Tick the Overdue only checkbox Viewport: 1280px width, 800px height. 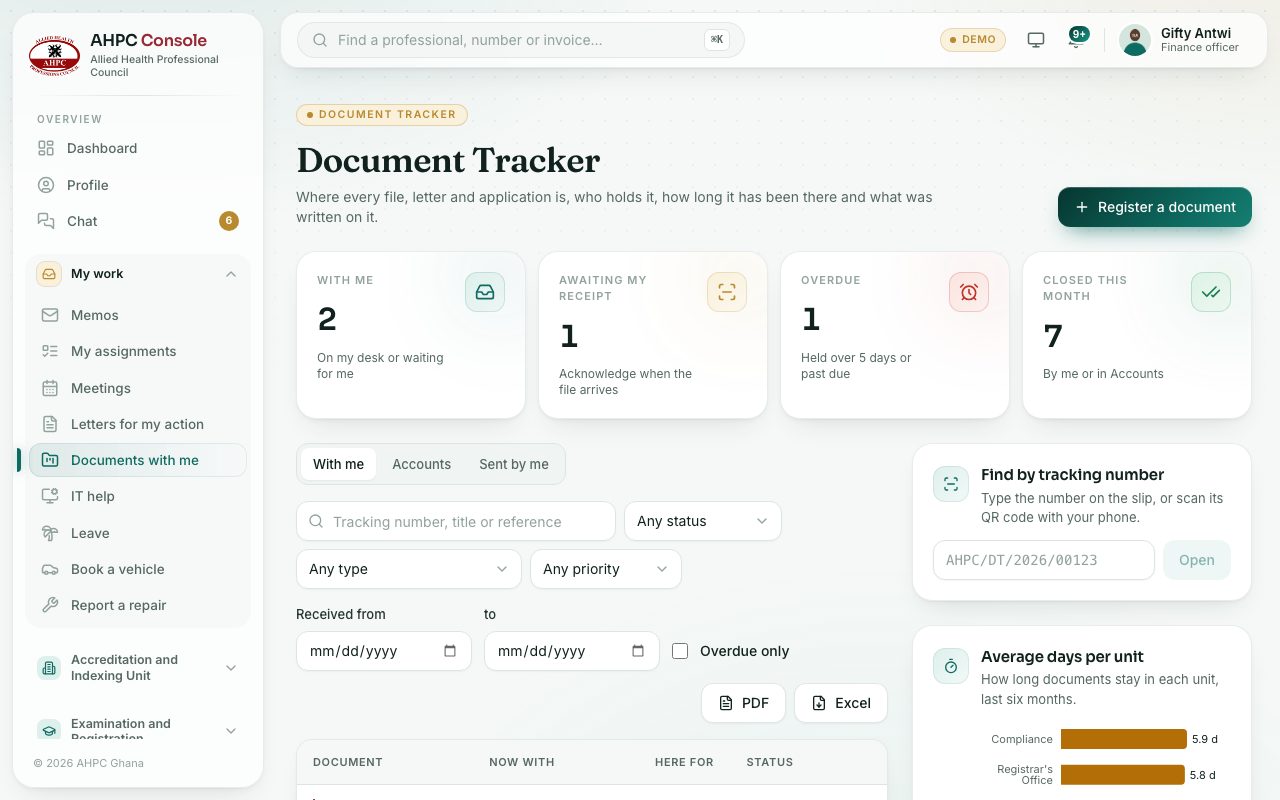coord(680,651)
